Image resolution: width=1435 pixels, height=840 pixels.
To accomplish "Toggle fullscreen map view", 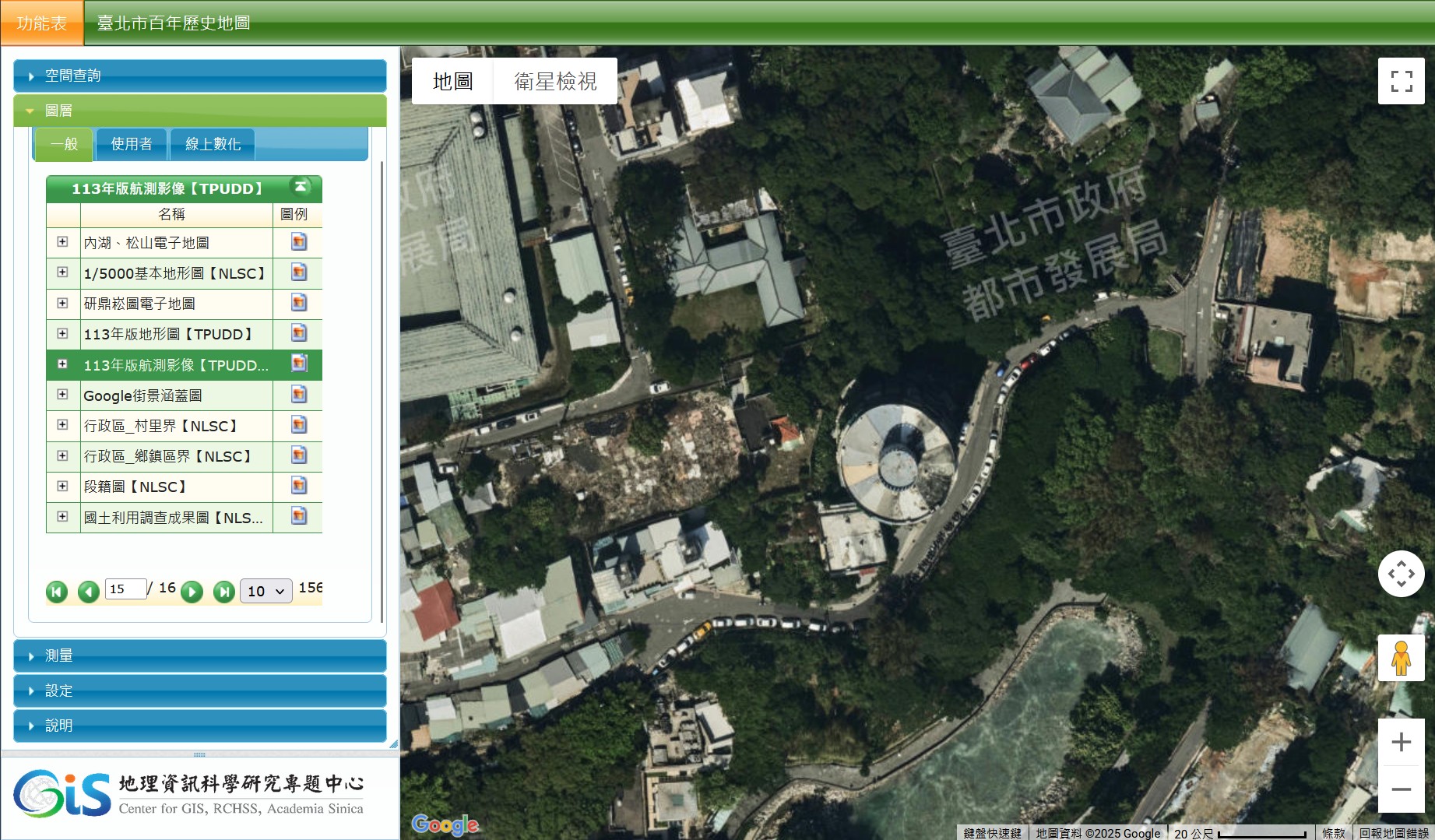I will 1401,81.
